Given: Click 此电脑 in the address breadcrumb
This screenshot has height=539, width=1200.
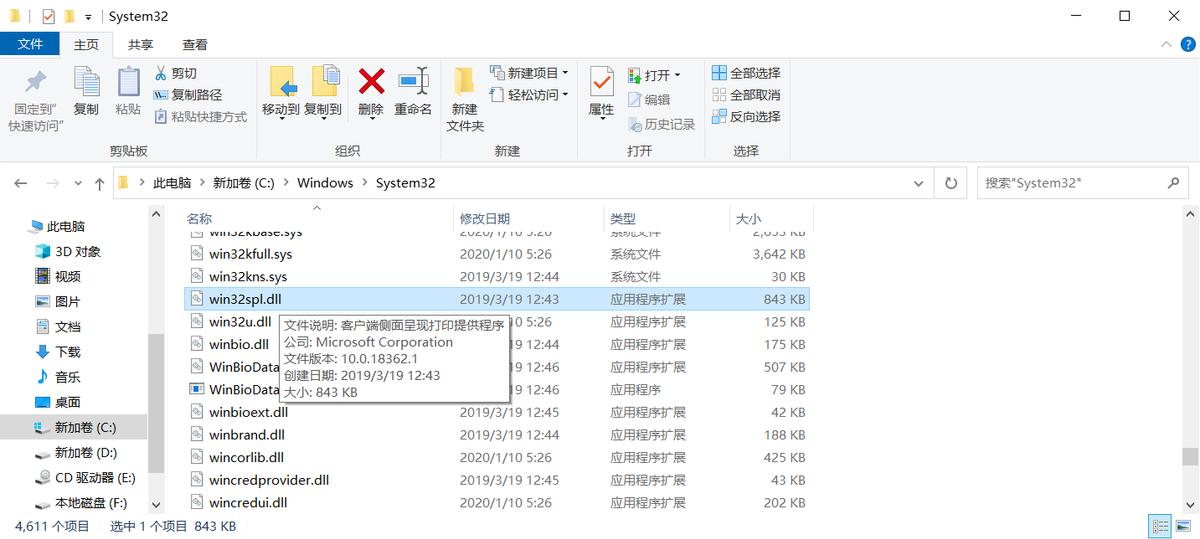Looking at the screenshot, I should pos(171,183).
